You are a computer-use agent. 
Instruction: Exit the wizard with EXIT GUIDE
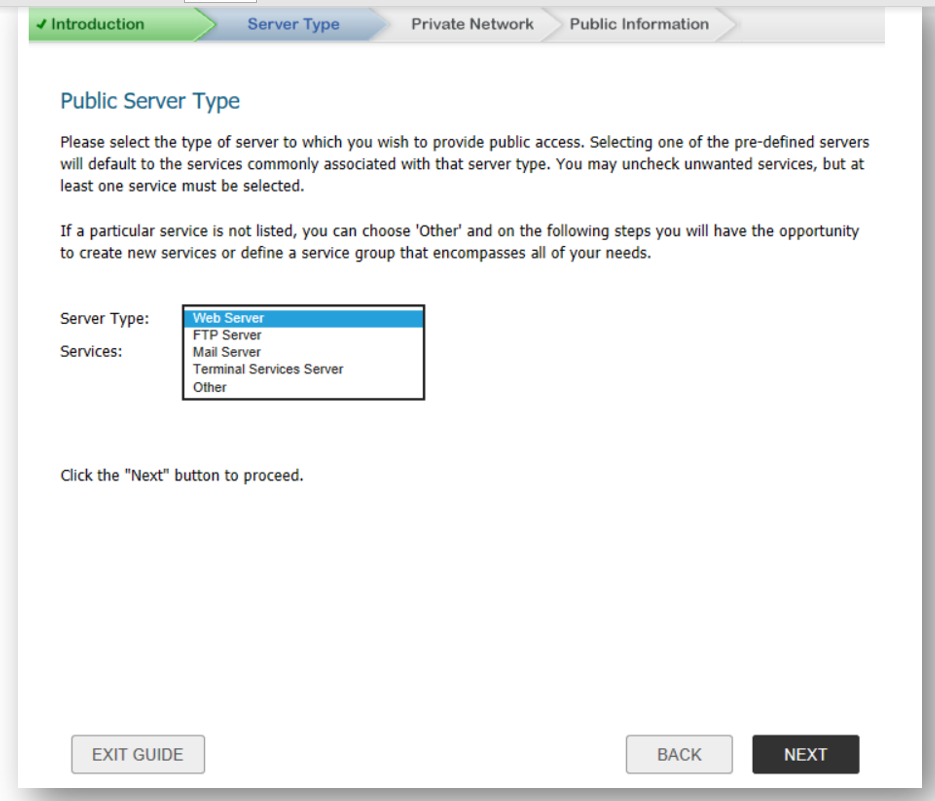138,755
